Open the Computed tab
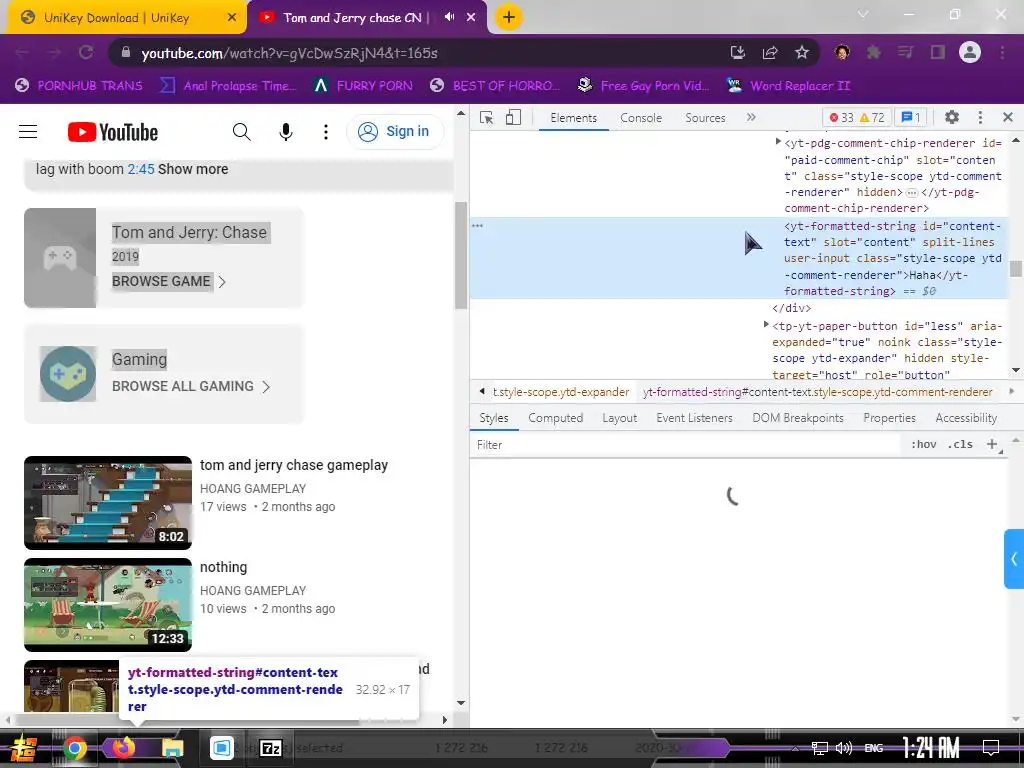 [x=556, y=418]
